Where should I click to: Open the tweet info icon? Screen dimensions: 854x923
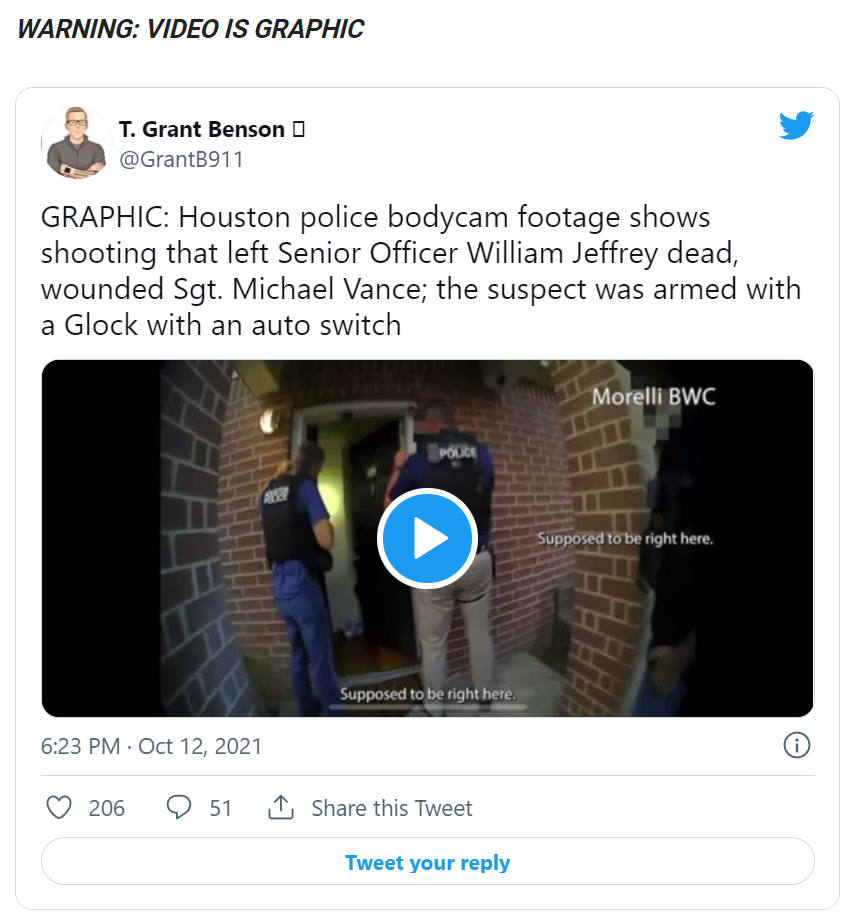pos(796,745)
